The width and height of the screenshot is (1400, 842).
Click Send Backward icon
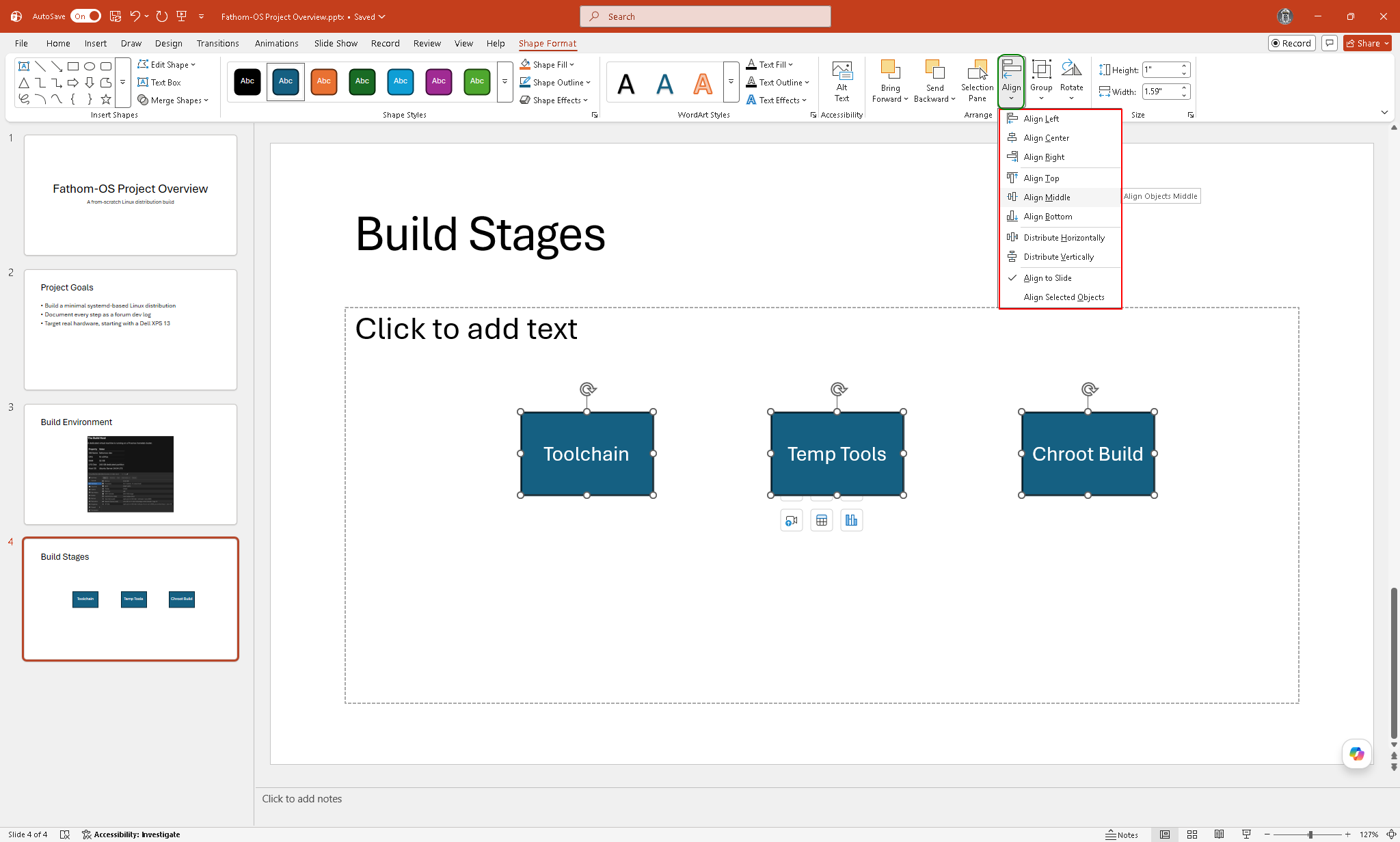pyautogui.click(x=934, y=71)
